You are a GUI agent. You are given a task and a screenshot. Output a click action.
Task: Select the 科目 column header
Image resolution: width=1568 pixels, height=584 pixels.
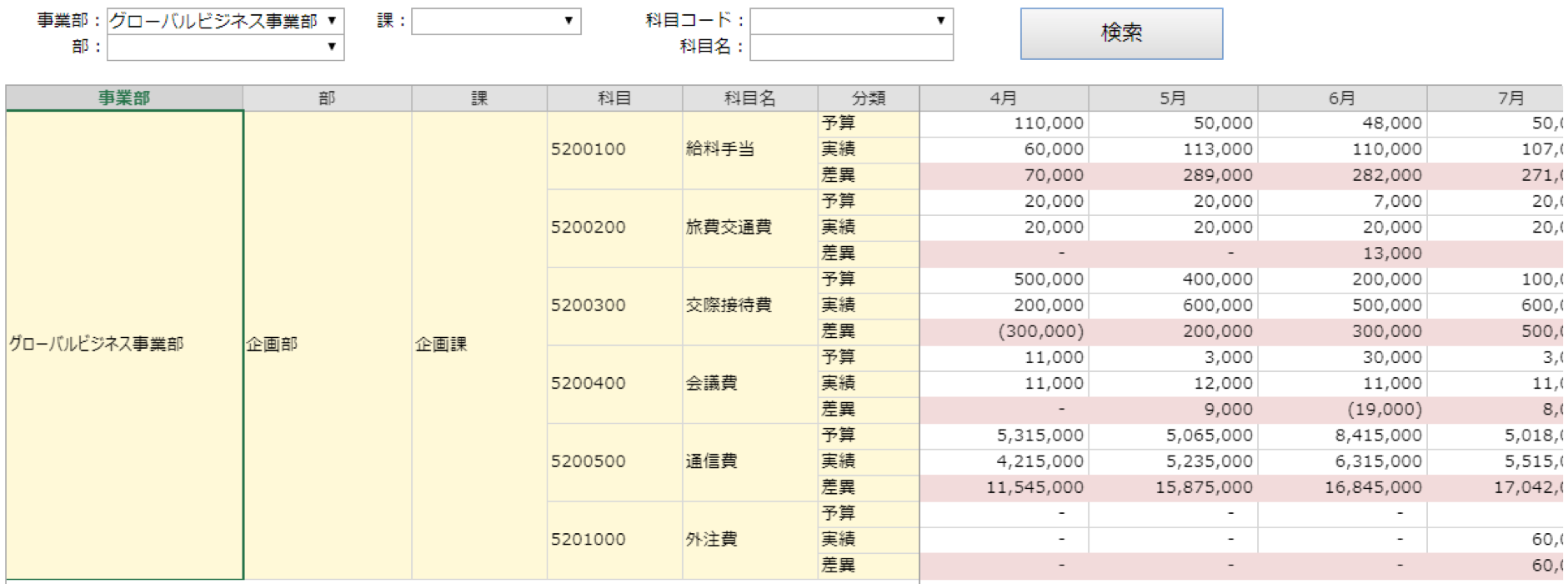614,98
